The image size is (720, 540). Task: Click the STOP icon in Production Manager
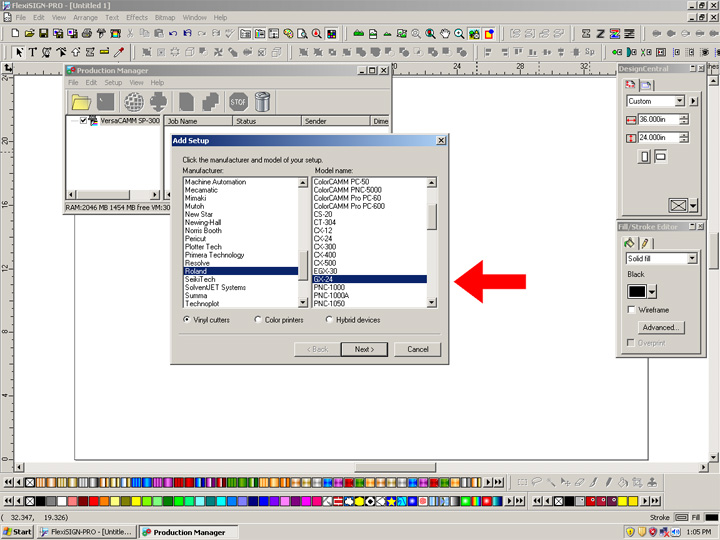pyautogui.click(x=238, y=101)
